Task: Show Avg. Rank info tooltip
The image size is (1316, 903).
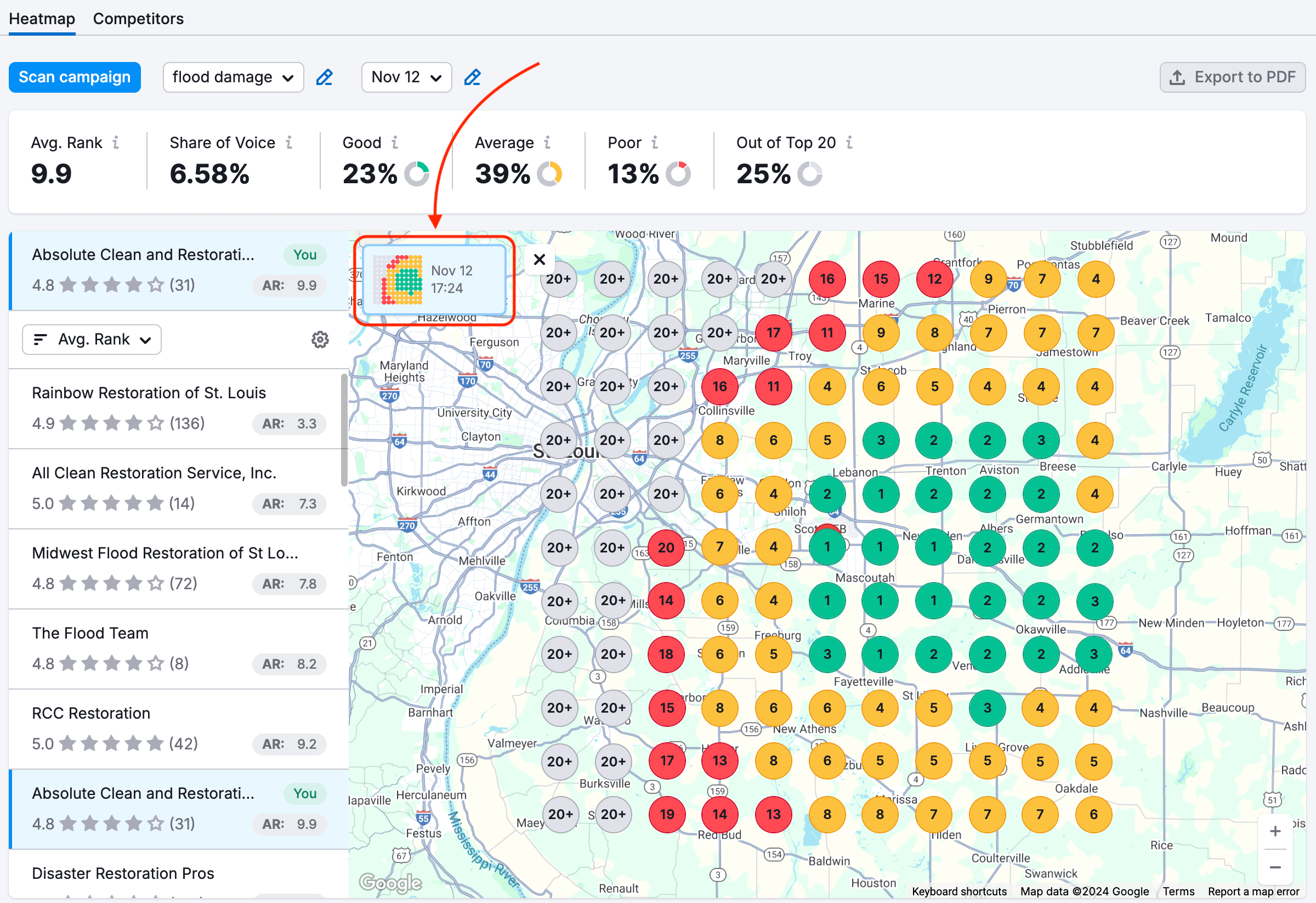Action: [117, 143]
